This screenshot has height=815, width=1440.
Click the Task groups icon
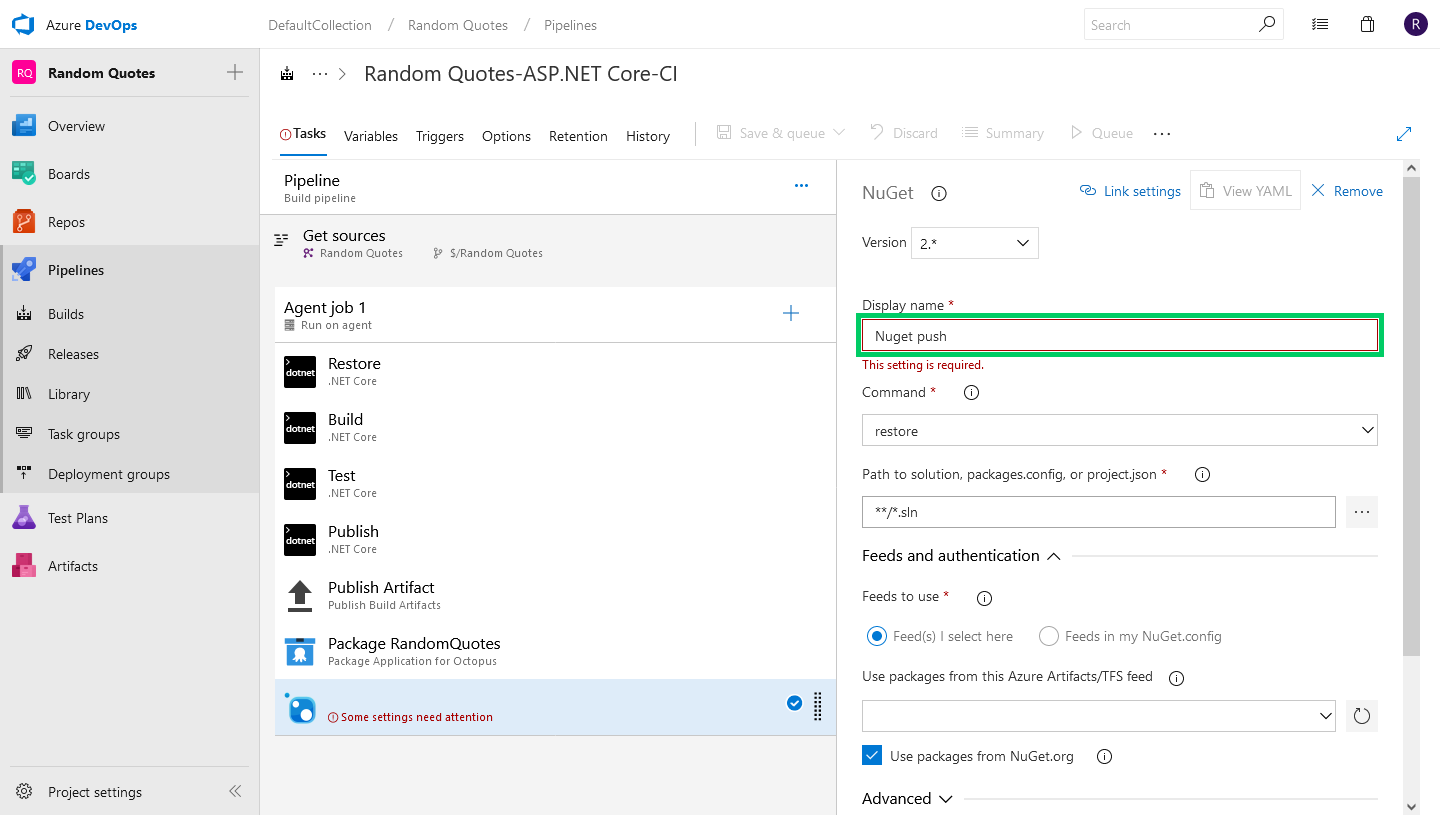[x=25, y=434]
